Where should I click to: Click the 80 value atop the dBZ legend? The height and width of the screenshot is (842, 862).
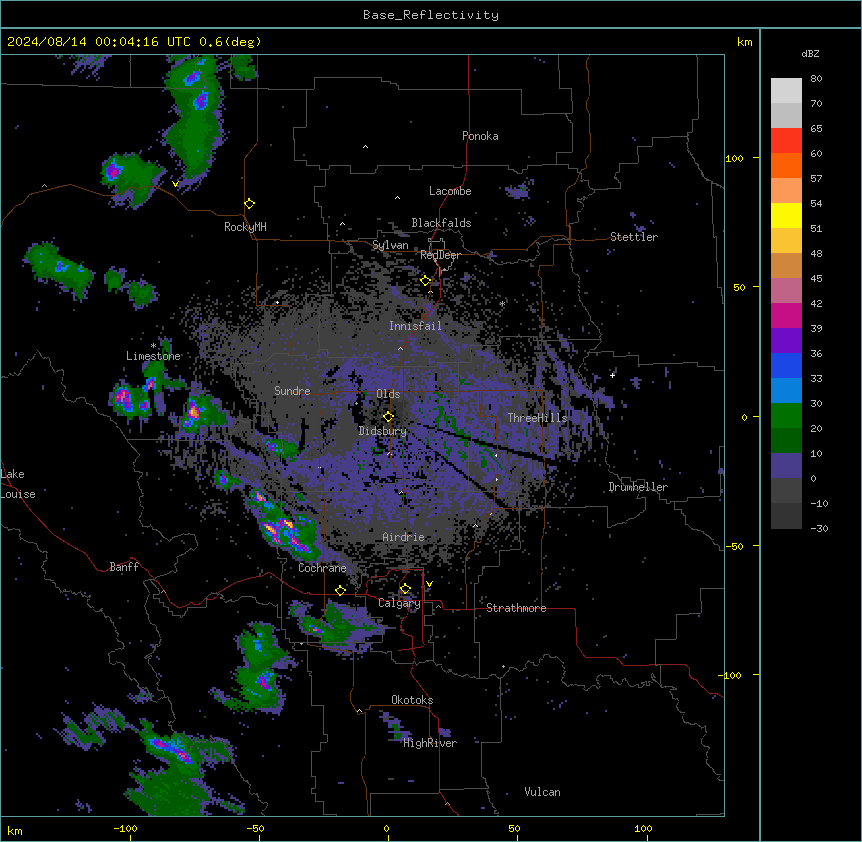[x=816, y=79]
